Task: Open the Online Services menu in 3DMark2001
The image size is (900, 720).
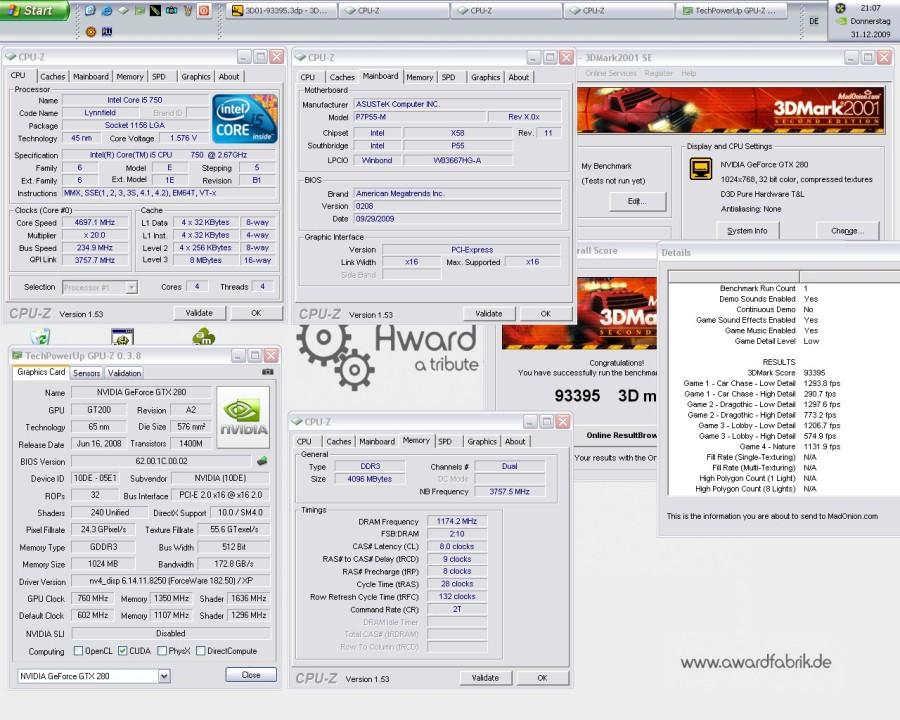Action: [x=611, y=73]
